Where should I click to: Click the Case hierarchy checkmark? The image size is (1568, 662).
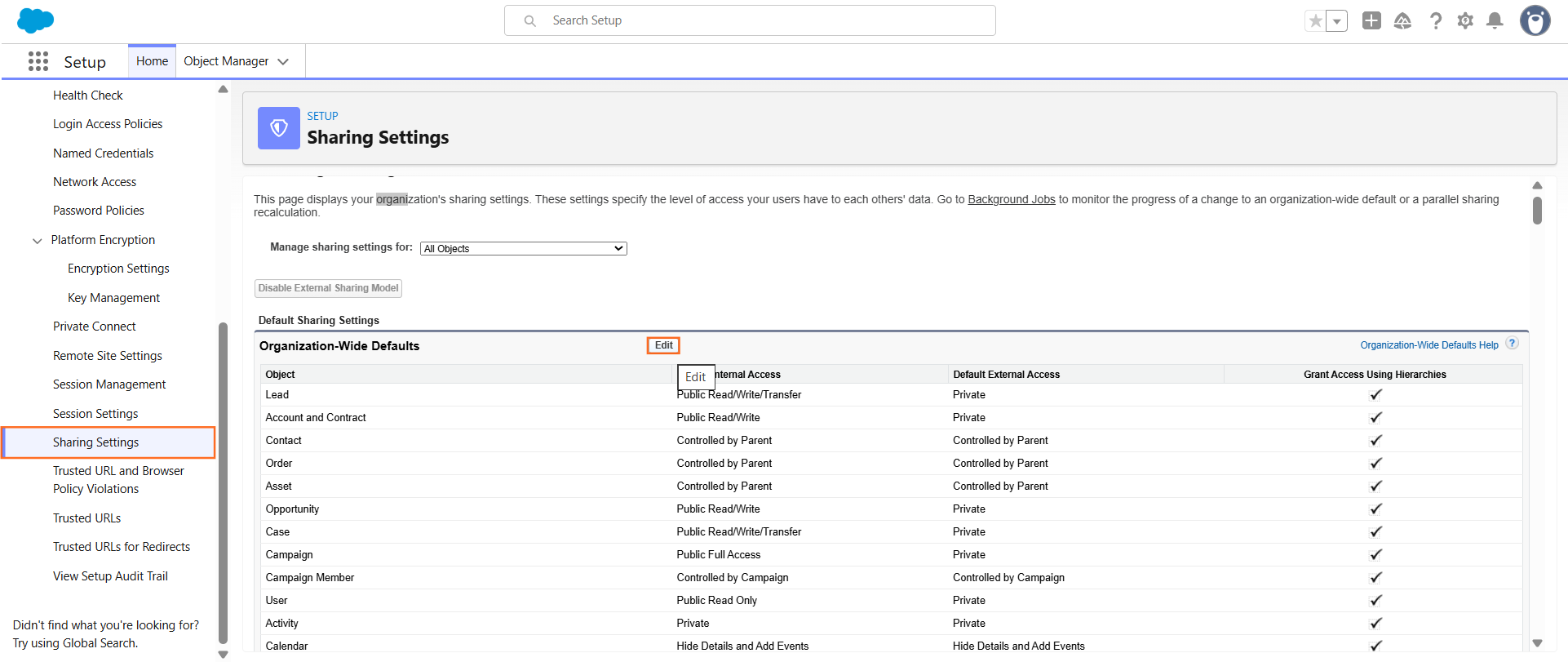coord(1375,531)
